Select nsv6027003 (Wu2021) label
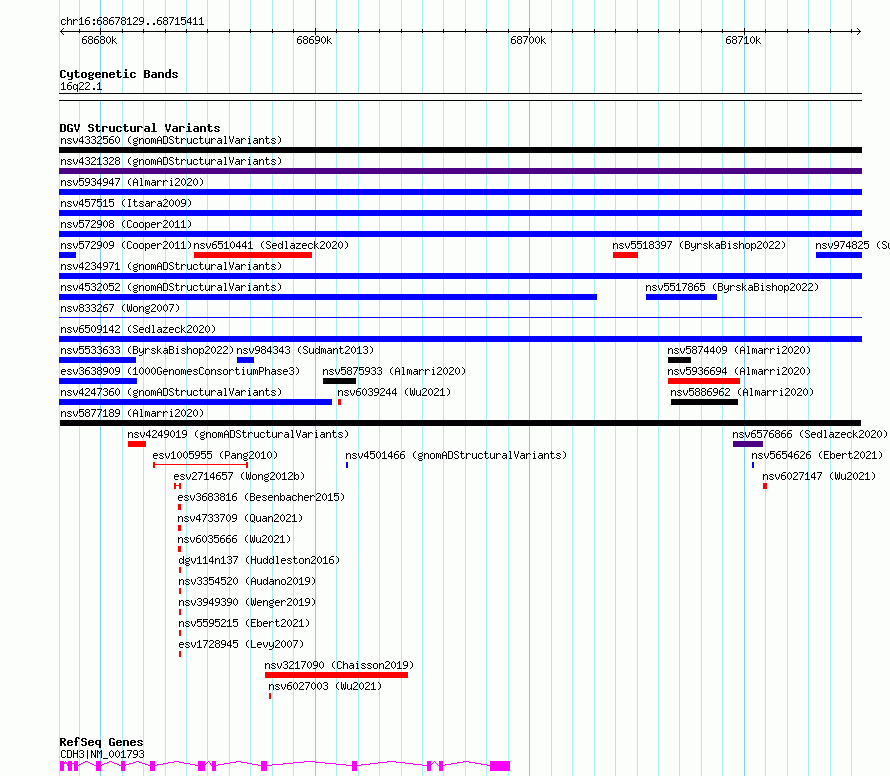 pyautogui.click(x=325, y=686)
